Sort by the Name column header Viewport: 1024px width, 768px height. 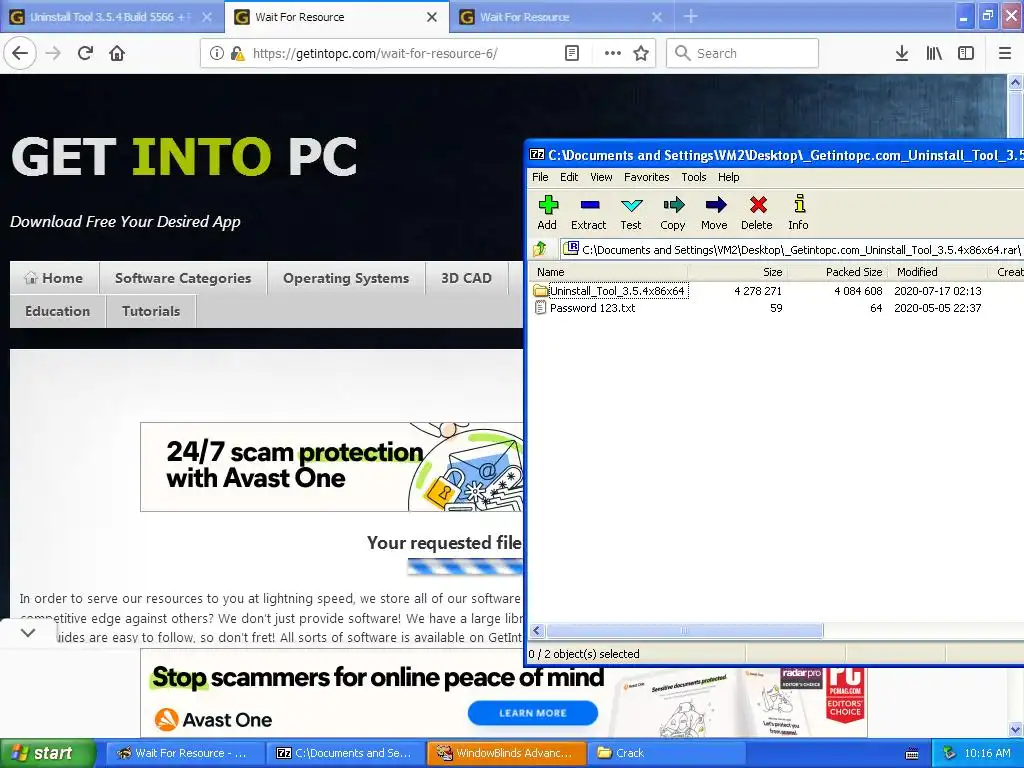coord(607,272)
